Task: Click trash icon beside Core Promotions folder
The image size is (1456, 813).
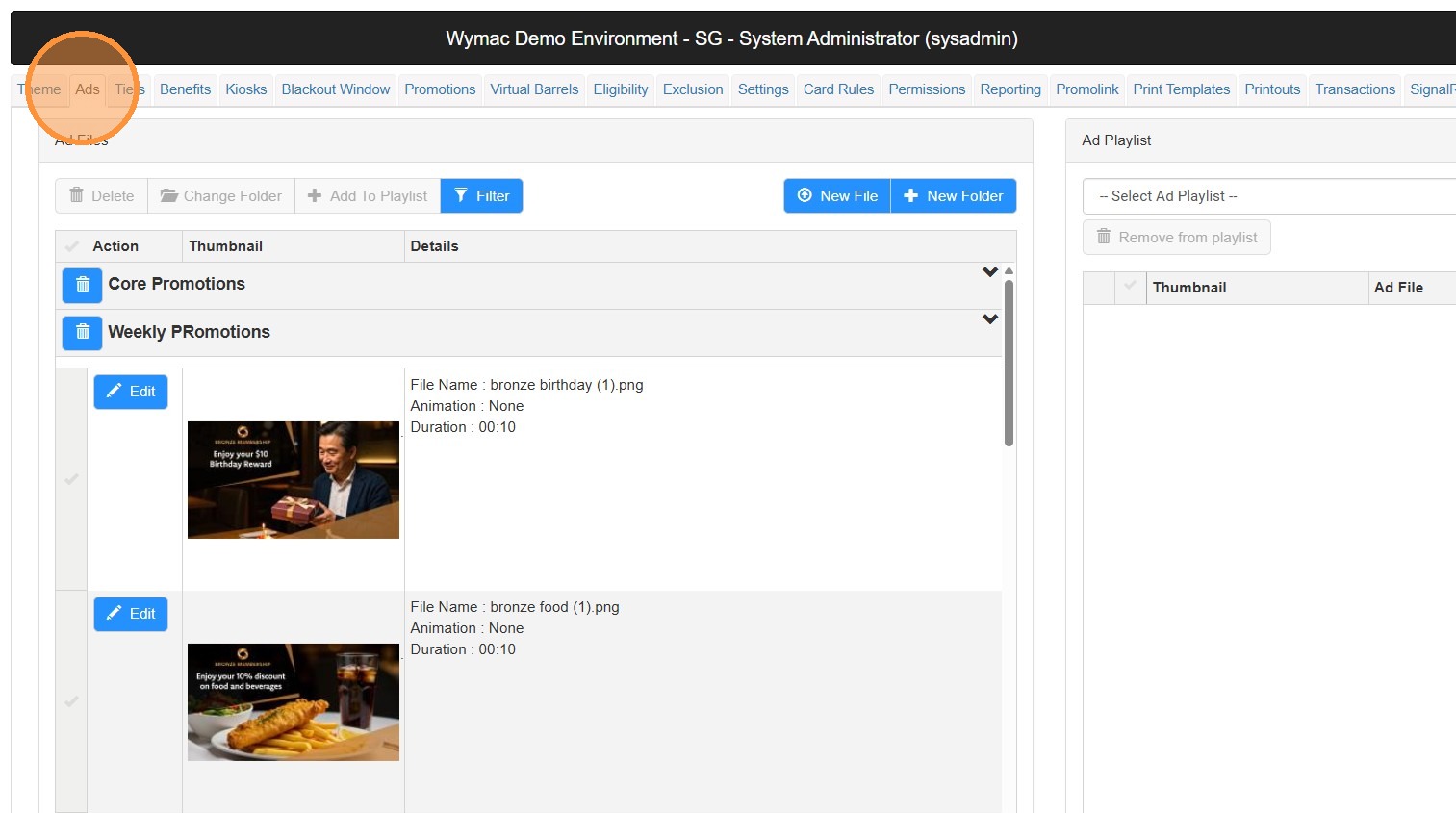Action: (82, 285)
